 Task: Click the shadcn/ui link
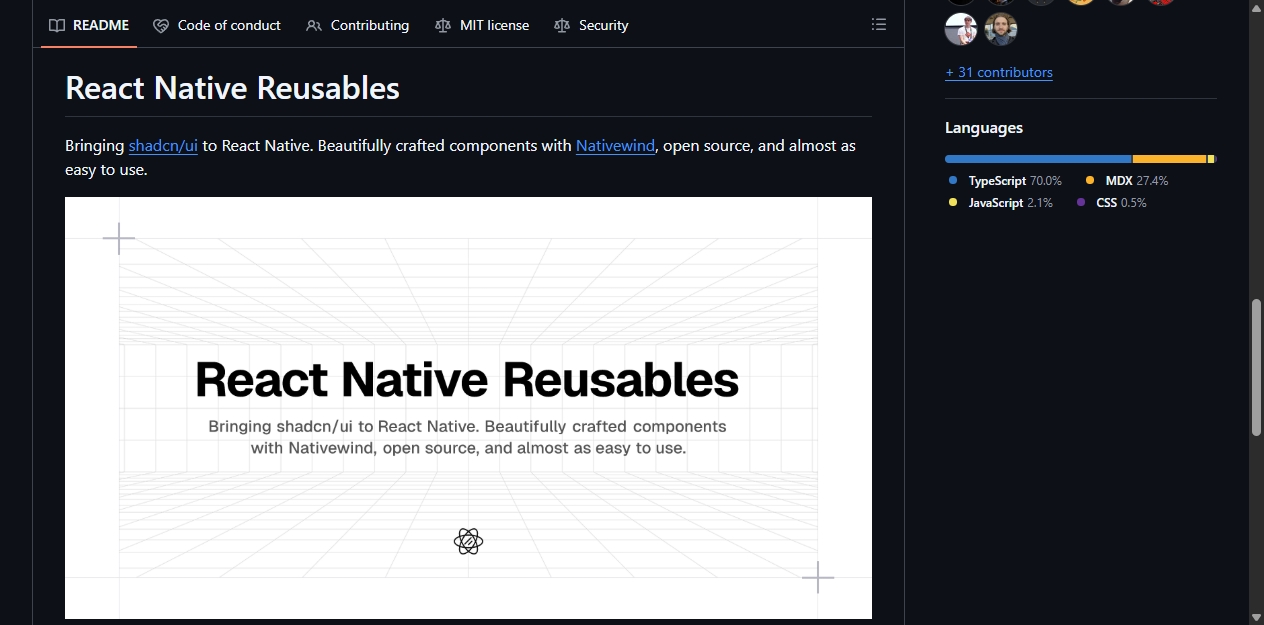163,146
